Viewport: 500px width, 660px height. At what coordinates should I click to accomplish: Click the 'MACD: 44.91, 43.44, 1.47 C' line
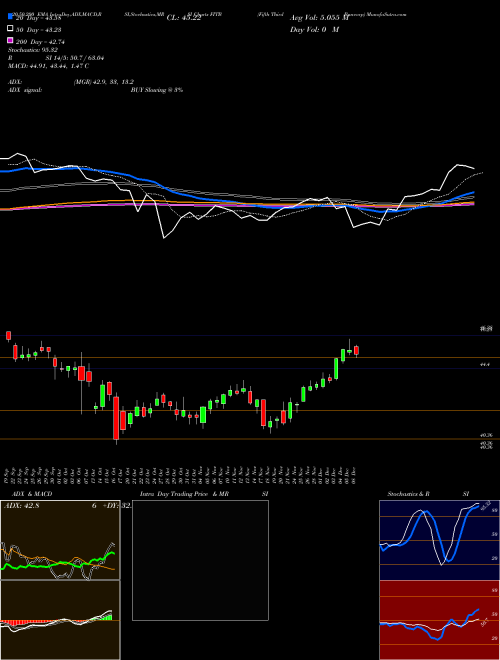48,66
